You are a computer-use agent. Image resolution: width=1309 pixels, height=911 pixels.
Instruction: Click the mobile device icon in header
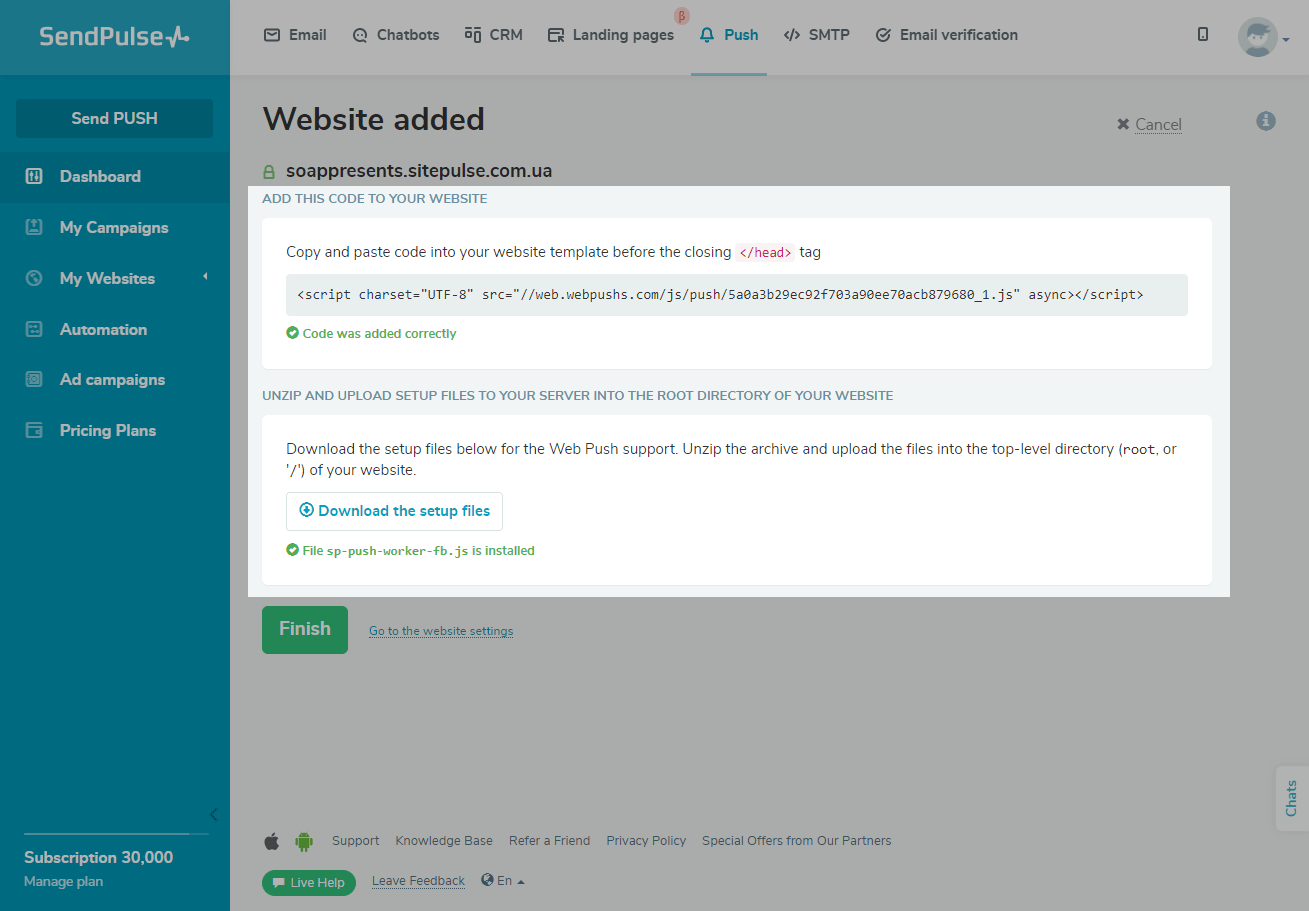(x=1203, y=35)
